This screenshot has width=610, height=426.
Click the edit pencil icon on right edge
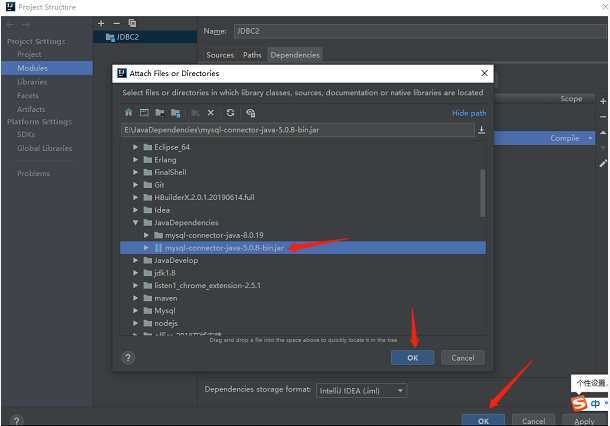click(603, 164)
